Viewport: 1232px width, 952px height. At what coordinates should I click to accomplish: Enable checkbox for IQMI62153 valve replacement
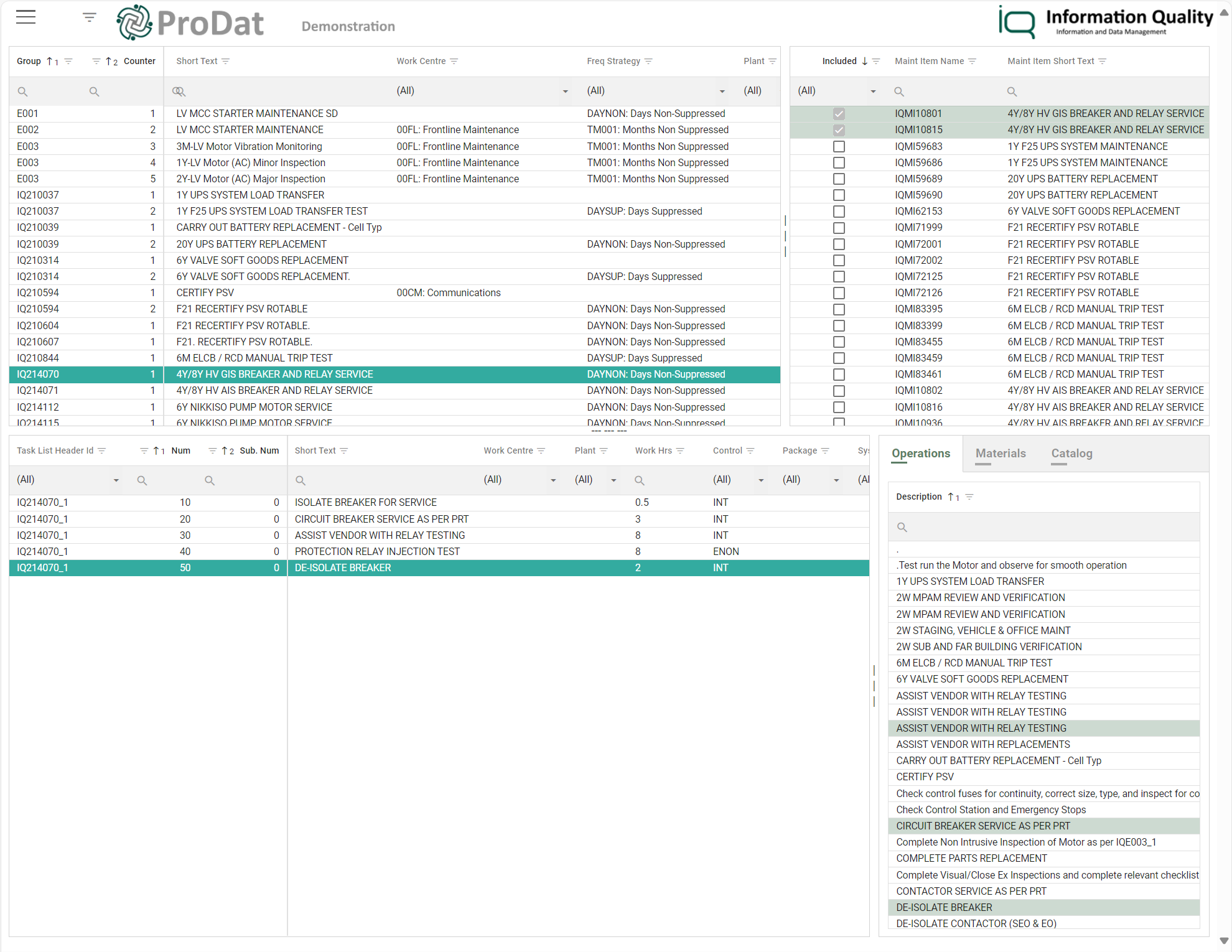839,212
